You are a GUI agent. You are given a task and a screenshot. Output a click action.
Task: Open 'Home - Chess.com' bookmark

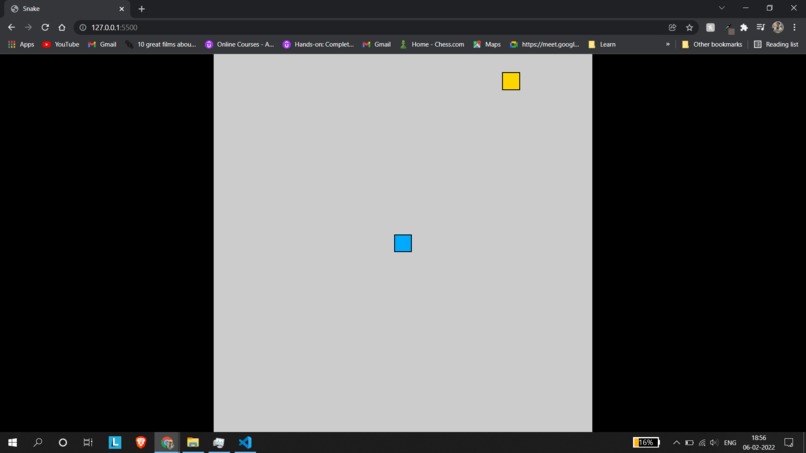pyautogui.click(x=432, y=44)
